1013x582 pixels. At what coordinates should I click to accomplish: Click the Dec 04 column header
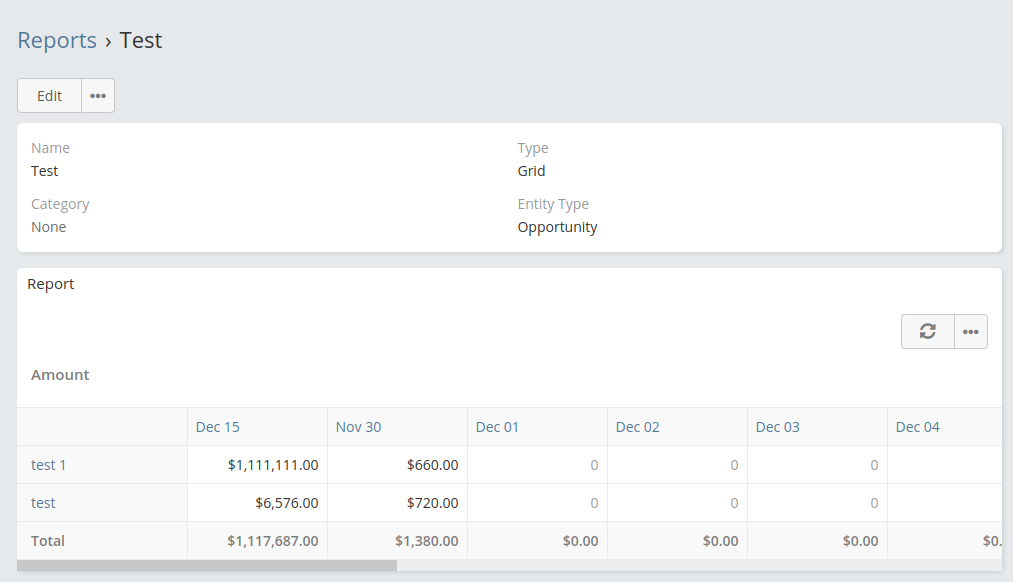coord(917,427)
